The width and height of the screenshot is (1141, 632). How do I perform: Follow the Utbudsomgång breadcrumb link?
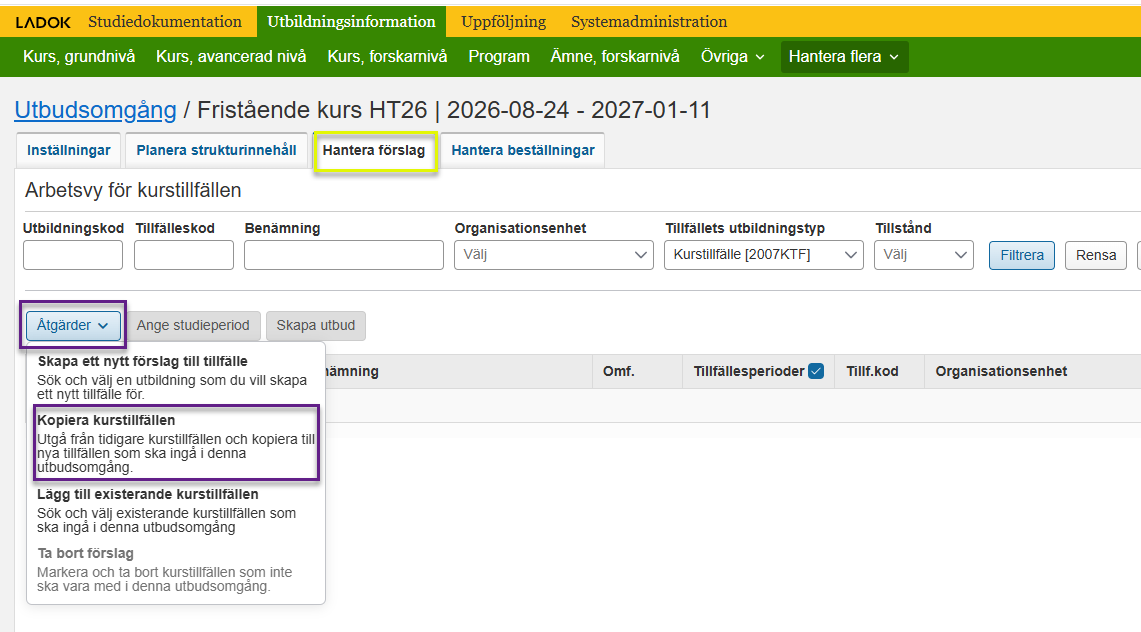pos(95,110)
